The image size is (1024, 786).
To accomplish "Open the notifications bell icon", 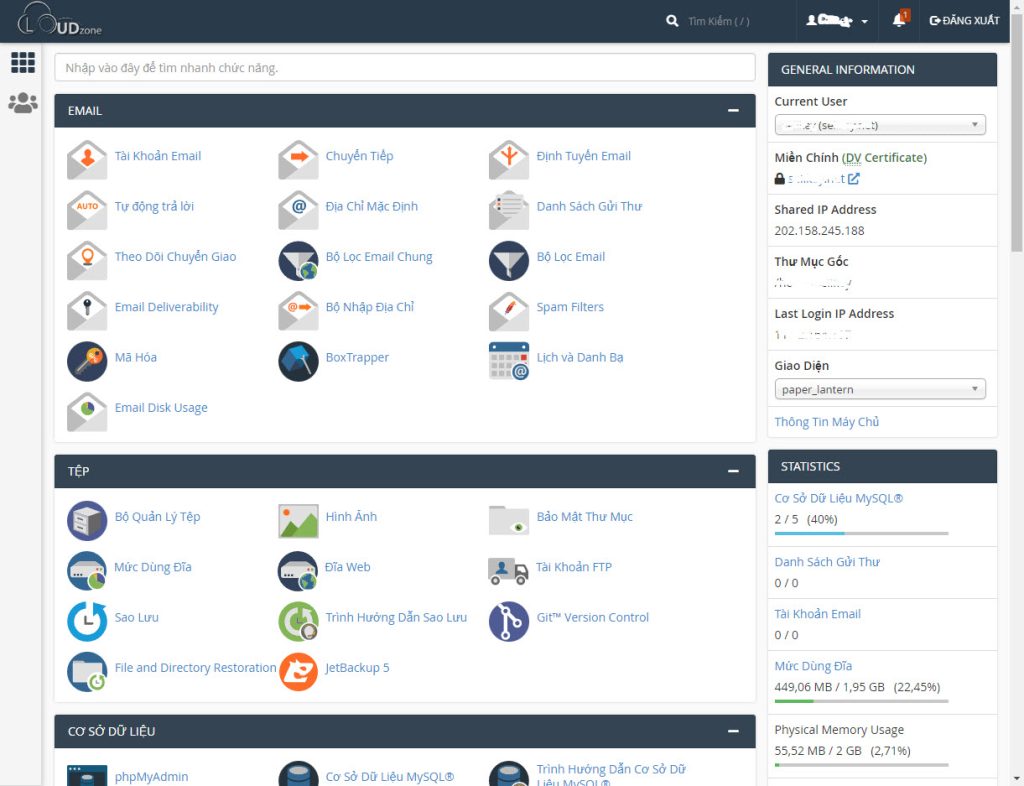I will (898, 21).
